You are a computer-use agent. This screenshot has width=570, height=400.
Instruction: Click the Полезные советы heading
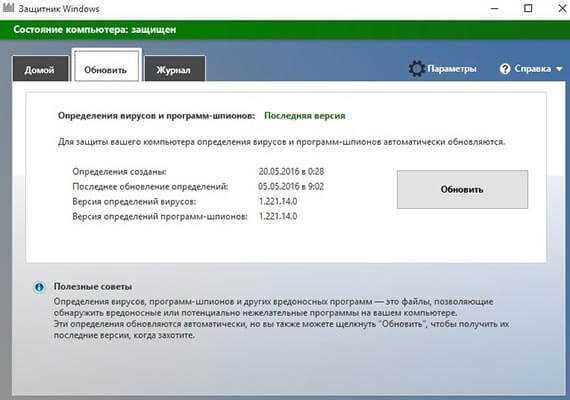coord(93,287)
